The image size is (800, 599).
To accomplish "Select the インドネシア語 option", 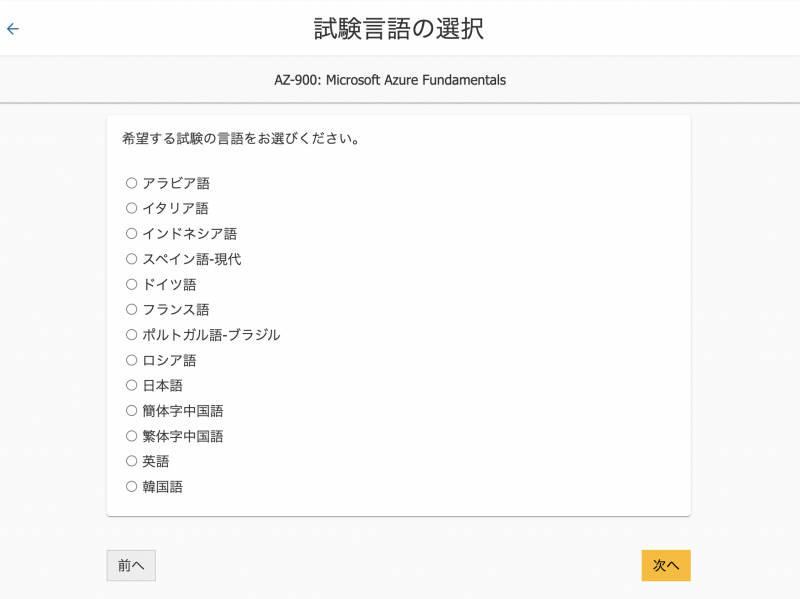I will click(131, 233).
